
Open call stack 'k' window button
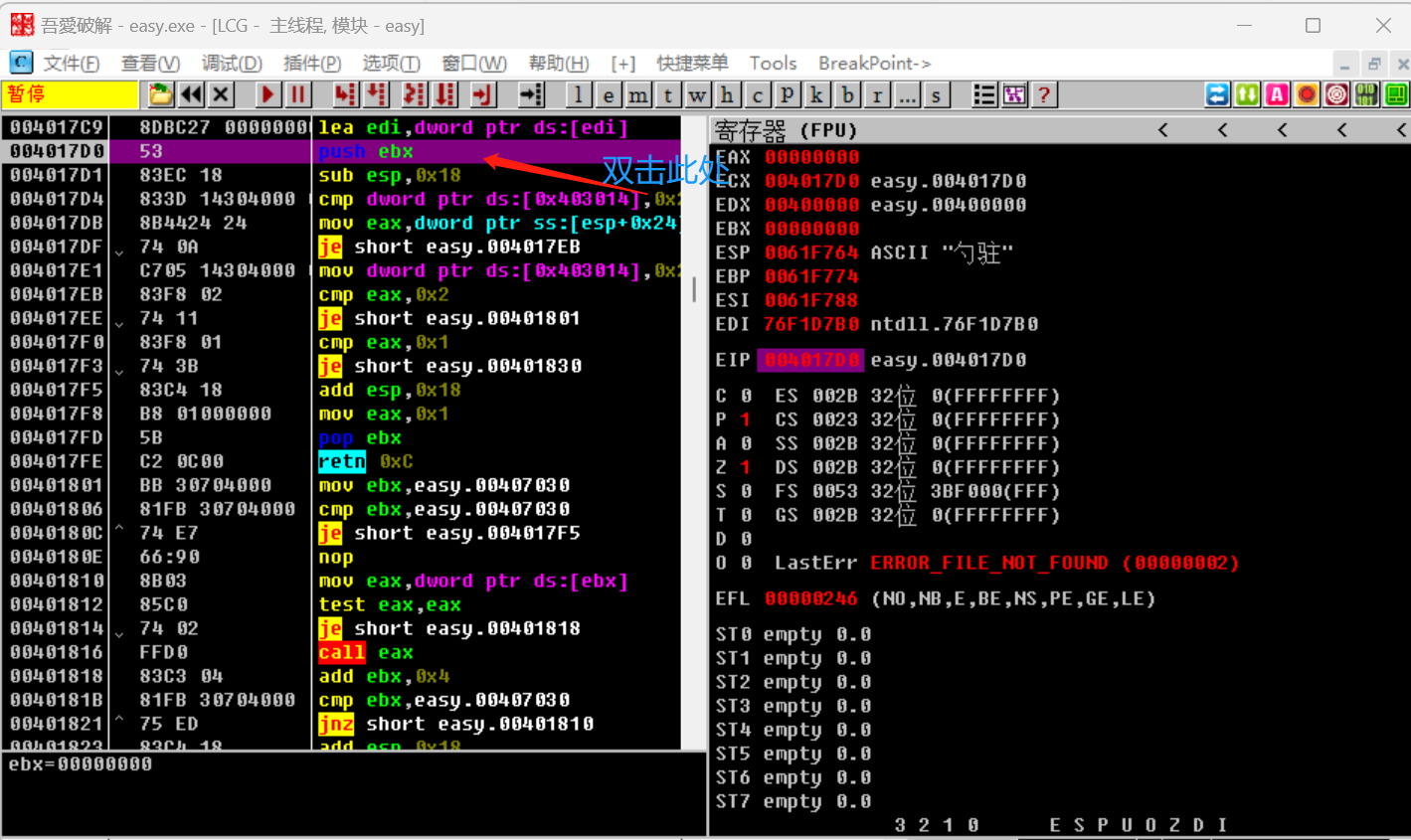[x=817, y=94]
